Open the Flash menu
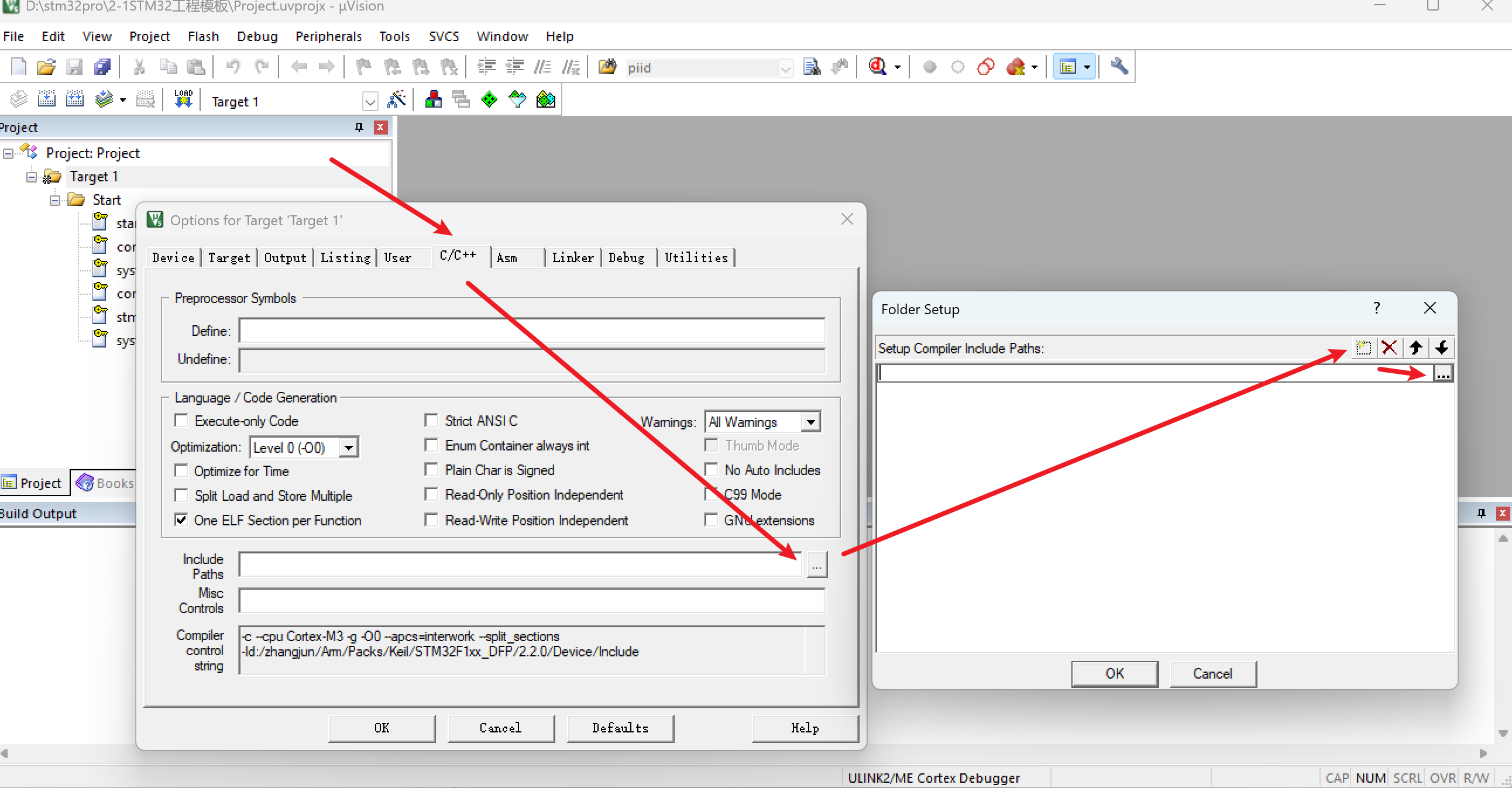The height and width of the screenshot is (788, 1512). click(x=203, y=36)
